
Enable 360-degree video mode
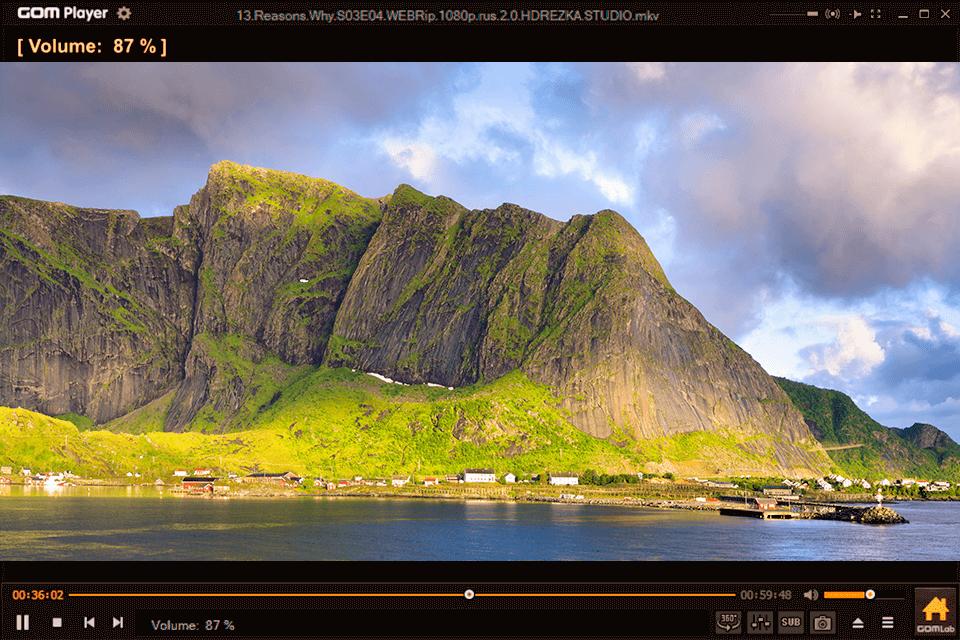[x=728, y=623]
